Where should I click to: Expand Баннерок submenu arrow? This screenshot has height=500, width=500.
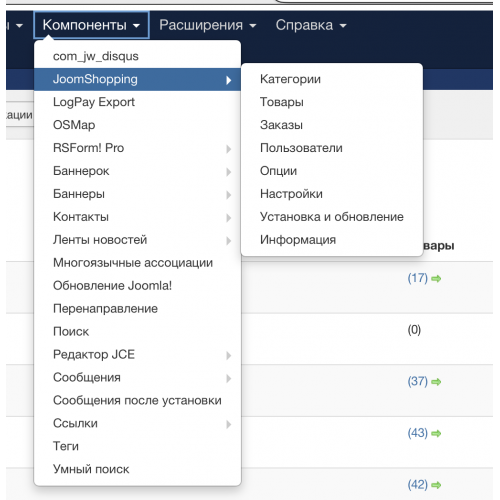[x=228, y=172]
